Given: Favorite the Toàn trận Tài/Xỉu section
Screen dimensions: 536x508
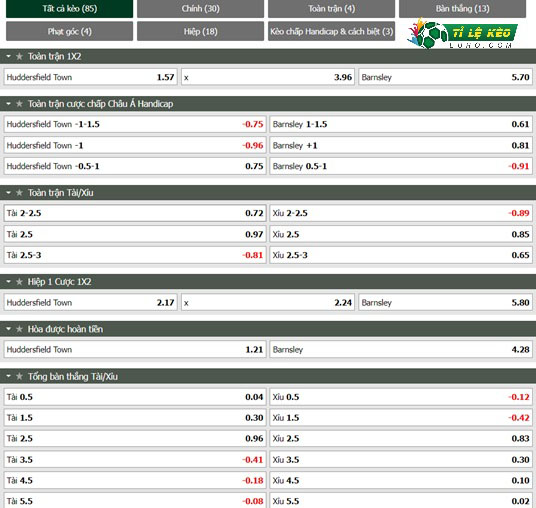Looking at the screenshot, I should pyautogui.click(x=19, y=193).
